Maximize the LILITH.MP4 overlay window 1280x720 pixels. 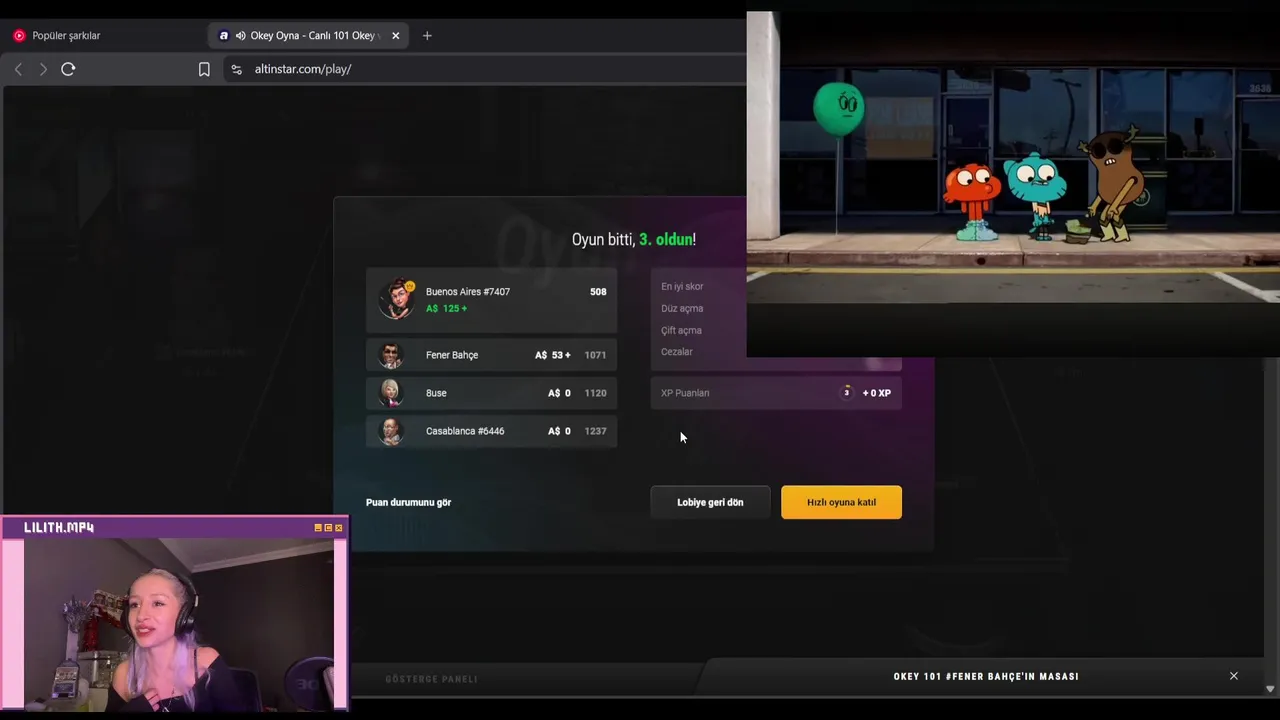[328, 527]
